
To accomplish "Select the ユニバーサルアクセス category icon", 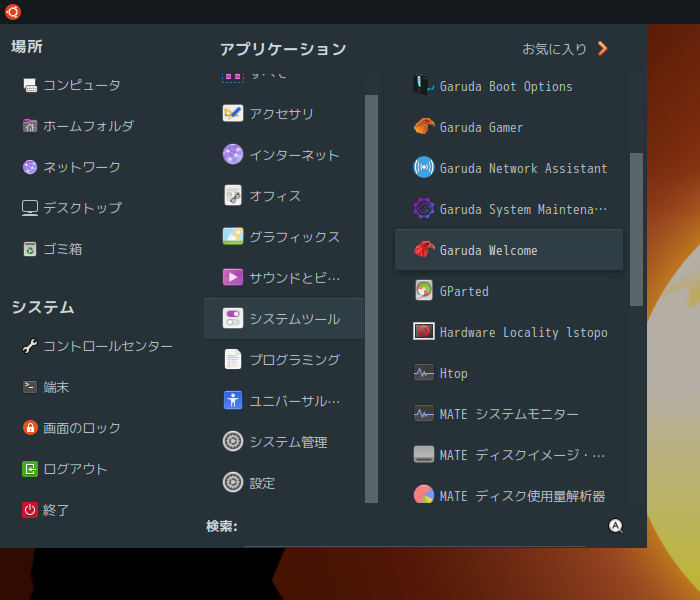I will (233, 400).
